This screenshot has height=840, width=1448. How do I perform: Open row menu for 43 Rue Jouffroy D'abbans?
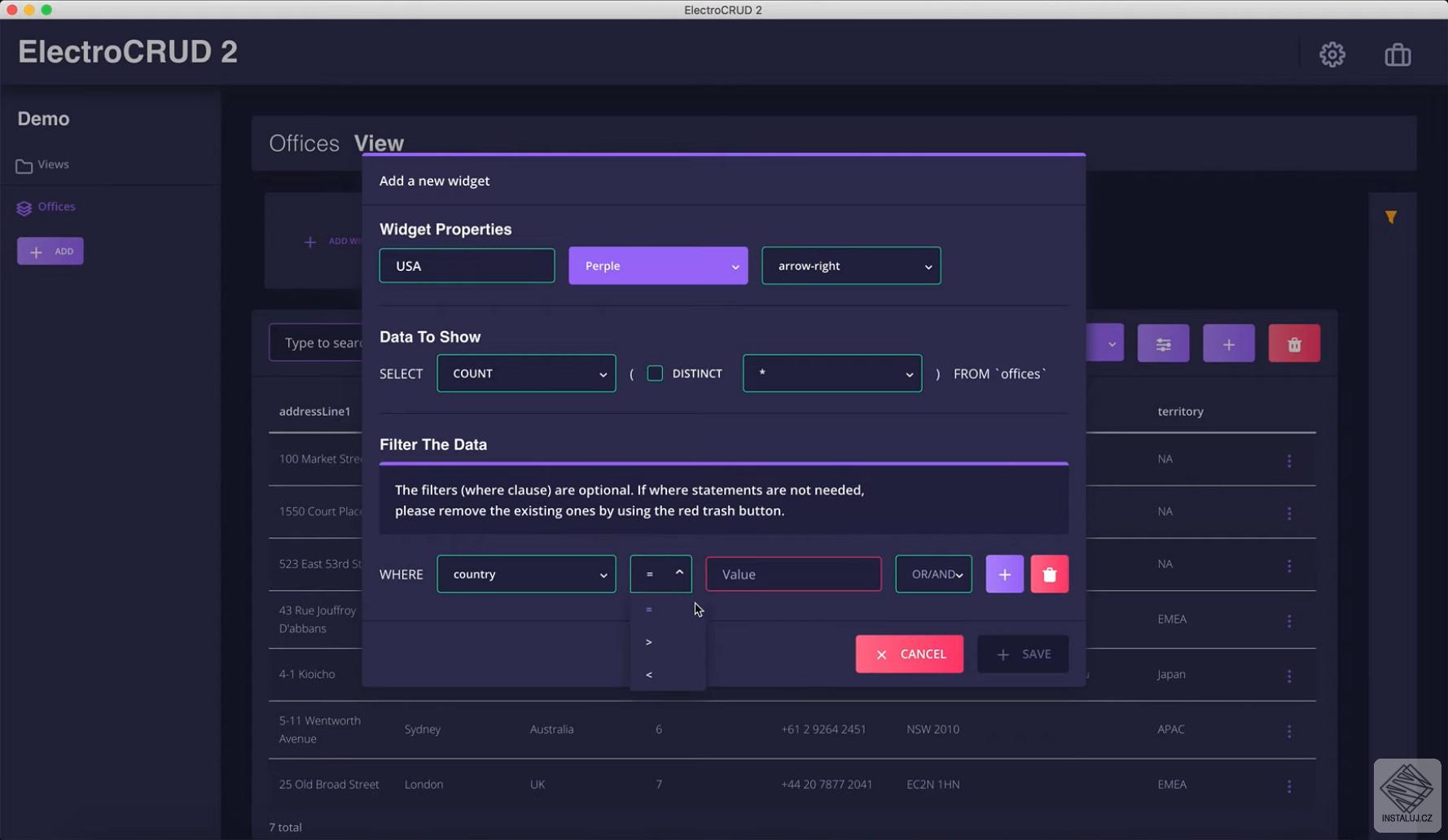pyautogui.click(x=1289, y=621)
